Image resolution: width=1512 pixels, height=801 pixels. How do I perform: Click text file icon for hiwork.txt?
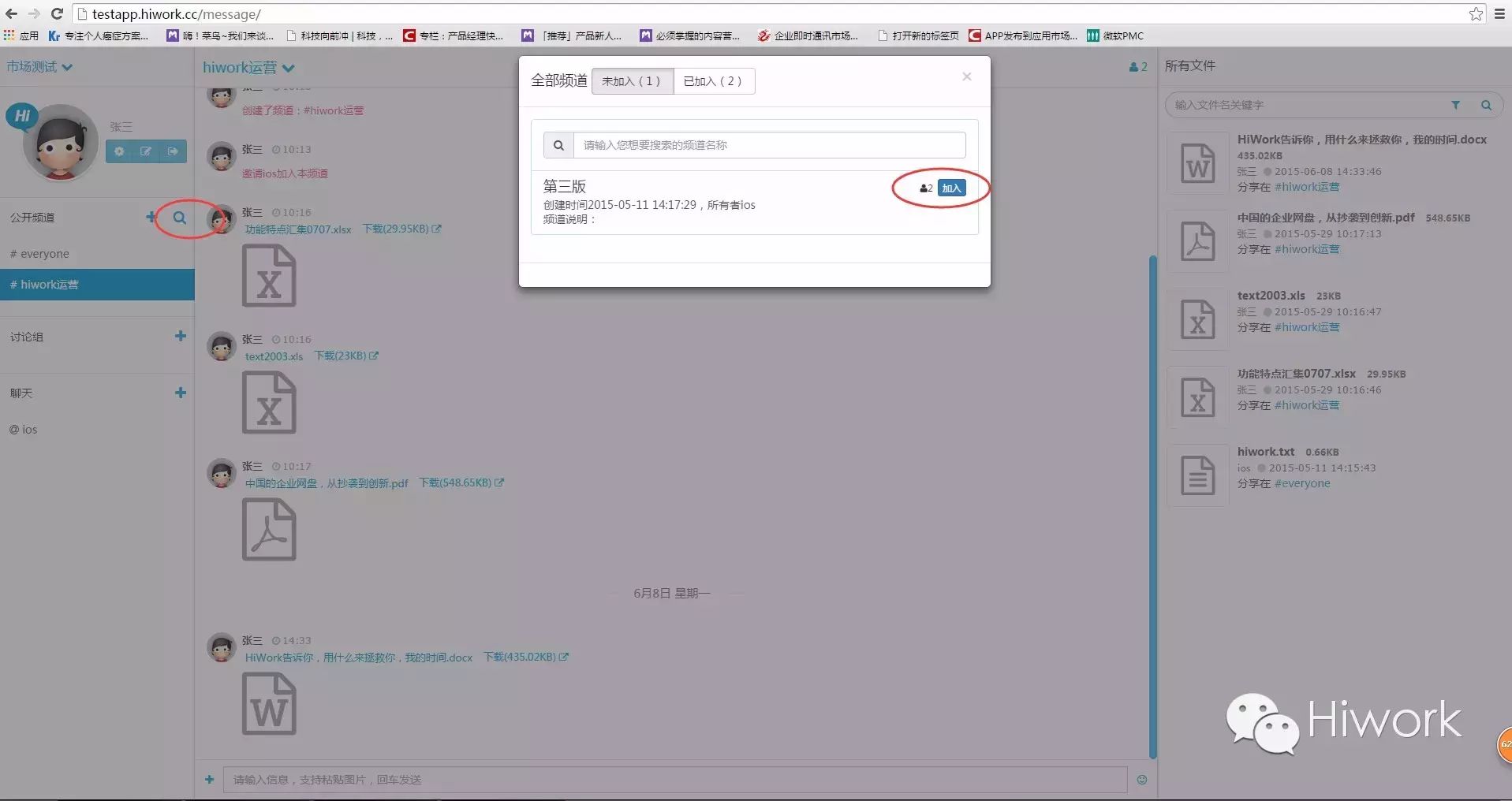pos(1197,475)
